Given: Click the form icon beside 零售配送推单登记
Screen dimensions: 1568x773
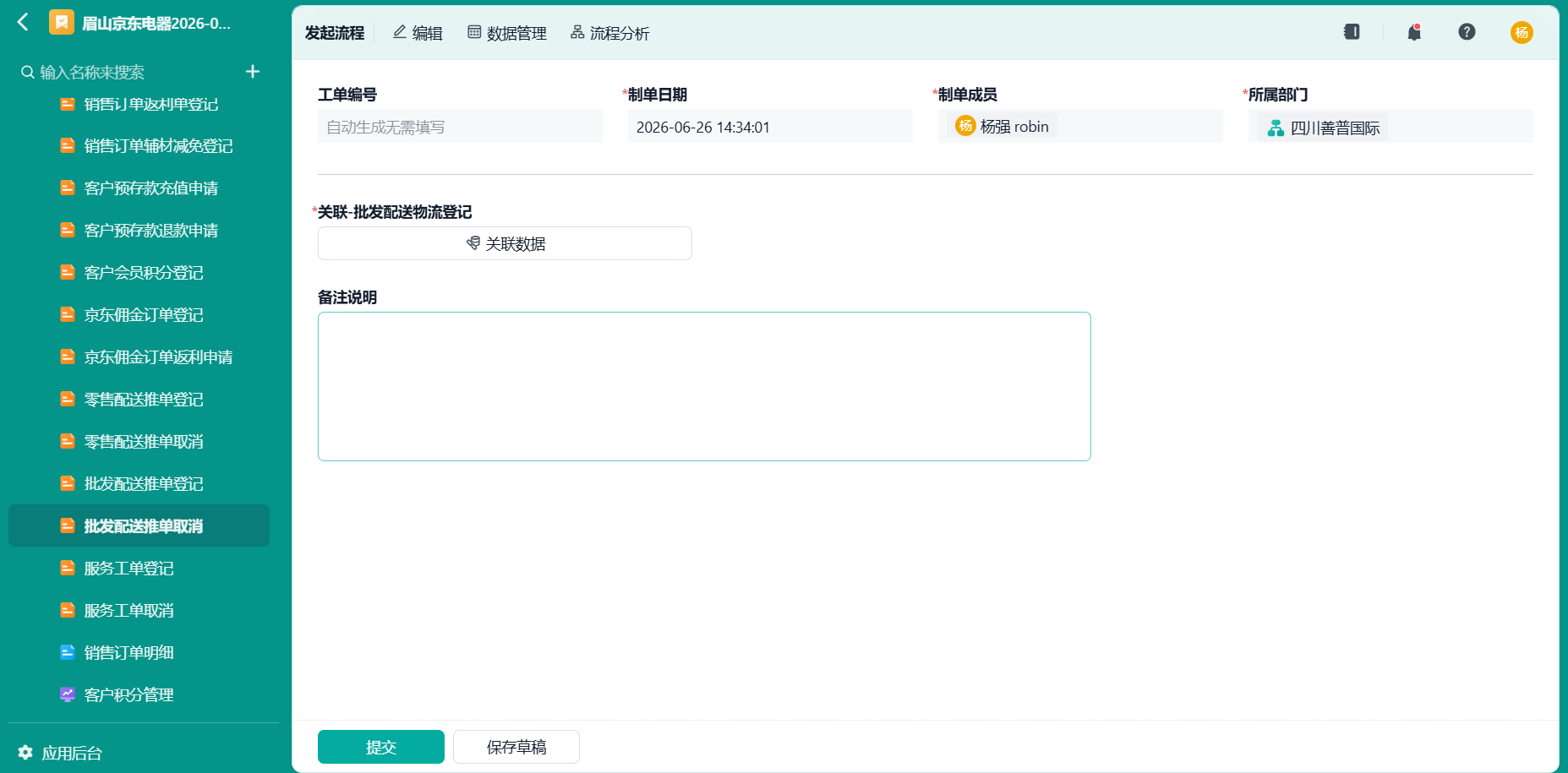Looking at the screenshot, I should click(x=68, y=400).
